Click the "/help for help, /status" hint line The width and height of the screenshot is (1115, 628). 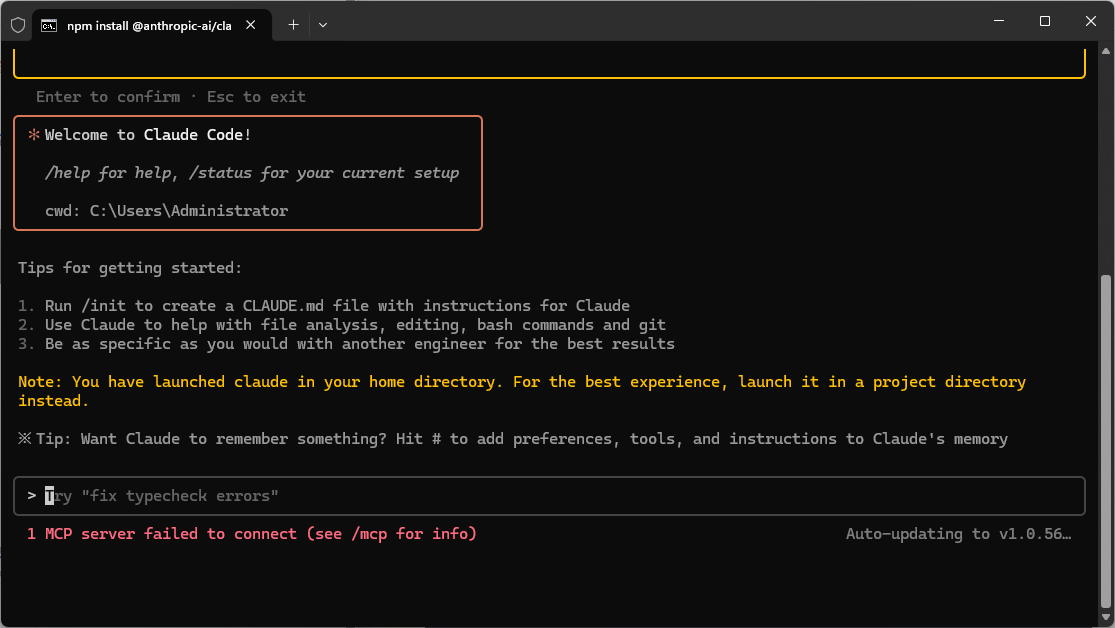pos(252,173)
